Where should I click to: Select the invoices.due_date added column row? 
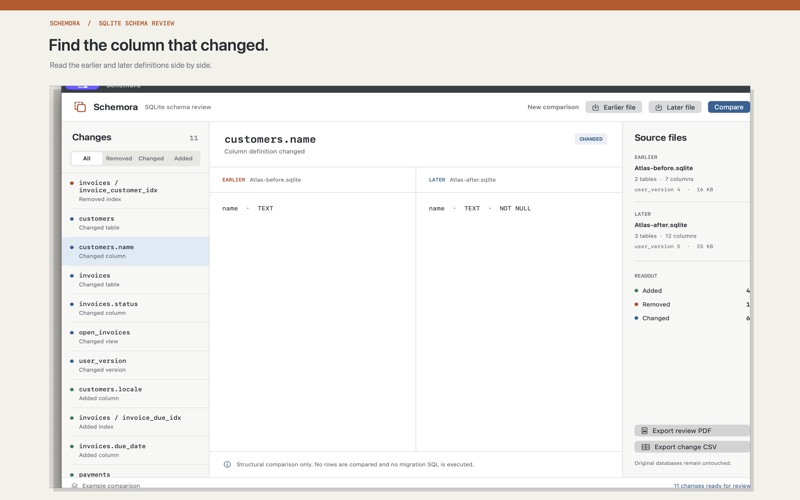(x=136, y=451)
